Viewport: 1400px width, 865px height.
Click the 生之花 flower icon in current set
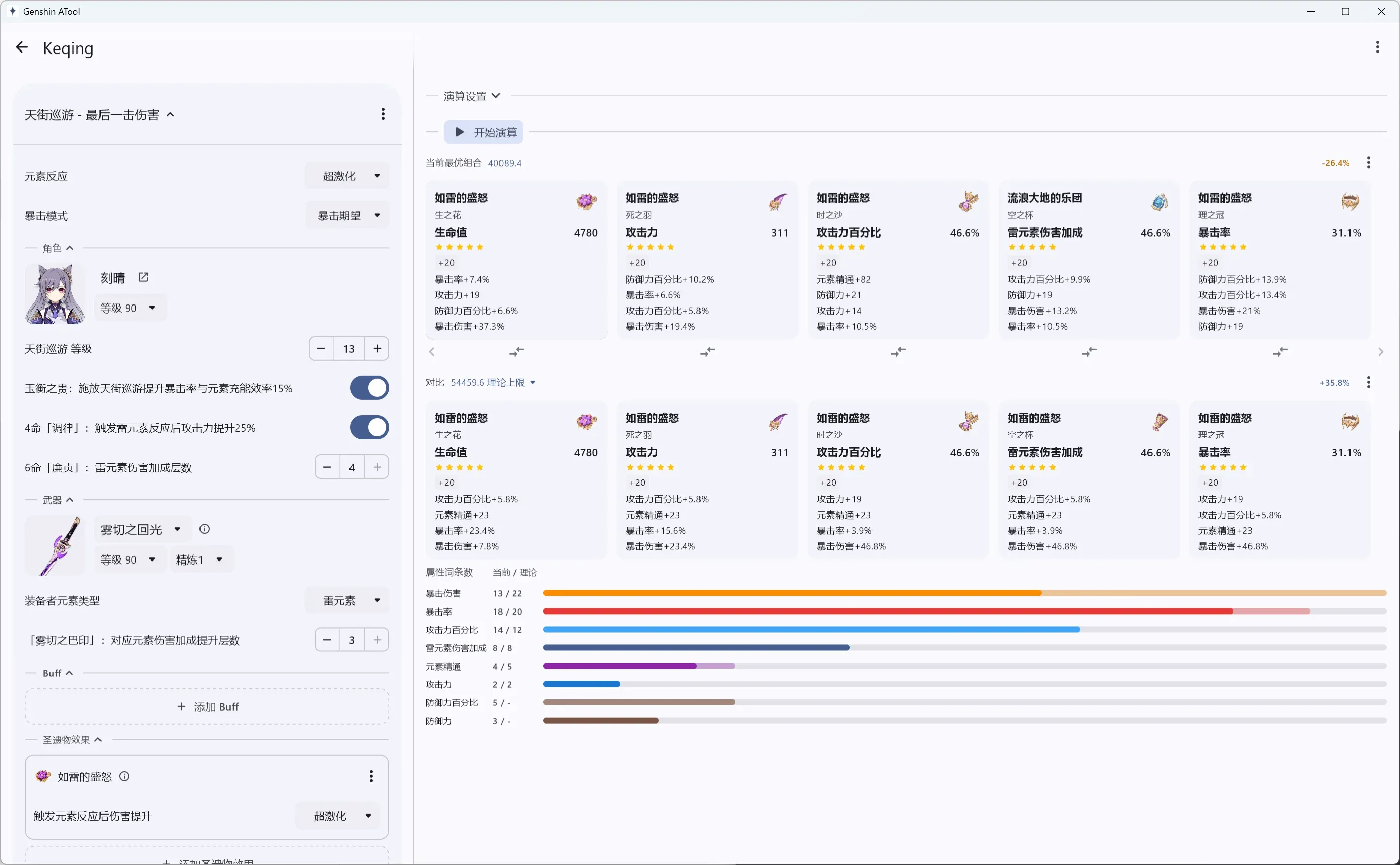586,201
